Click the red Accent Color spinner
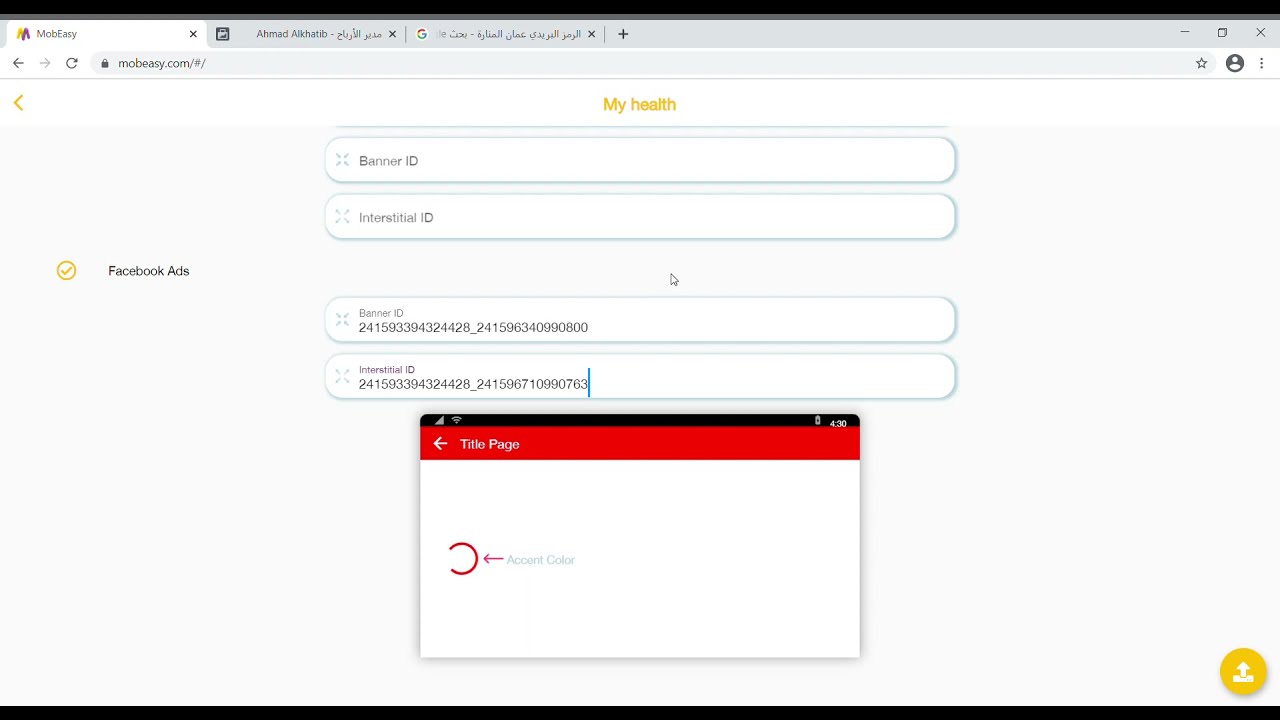Image resolution: width=1280 pixels, height=720 pixels. [462, 559]
